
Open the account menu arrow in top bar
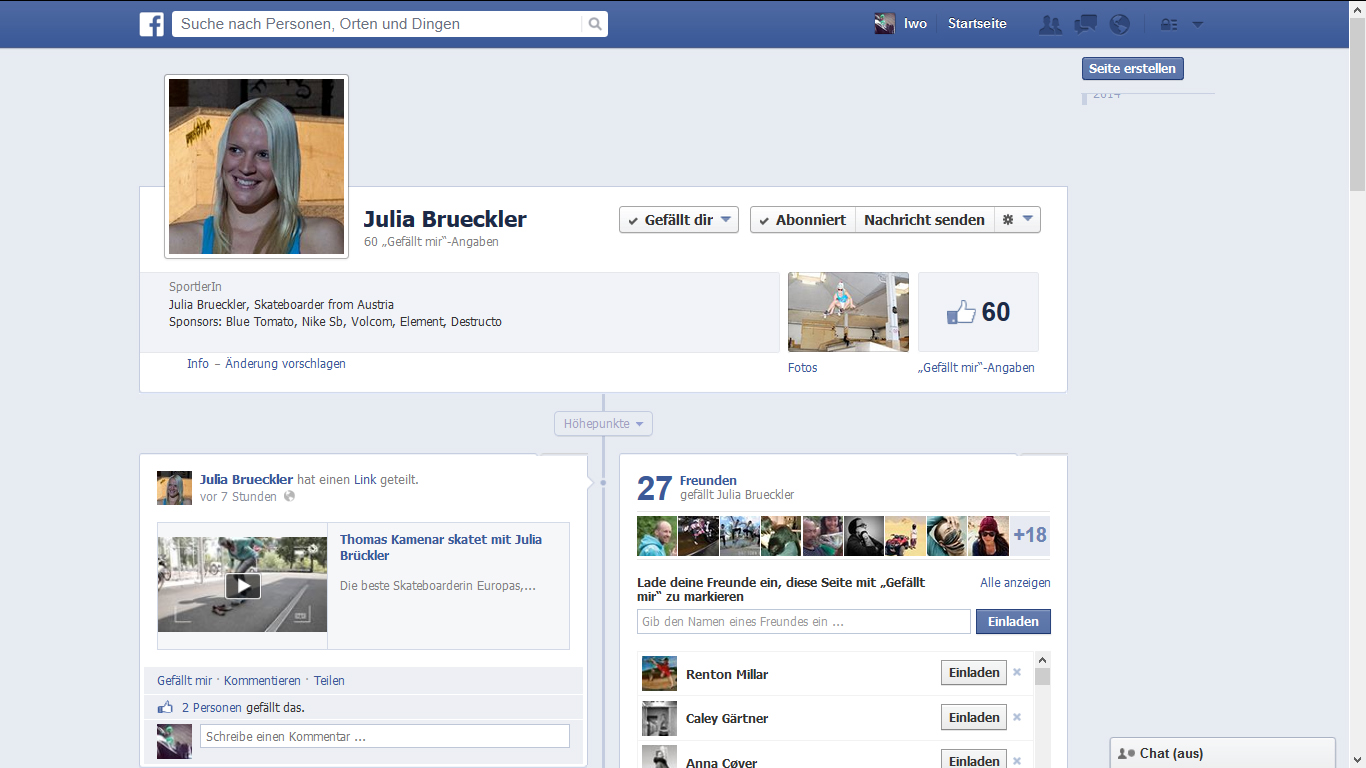1198,24
